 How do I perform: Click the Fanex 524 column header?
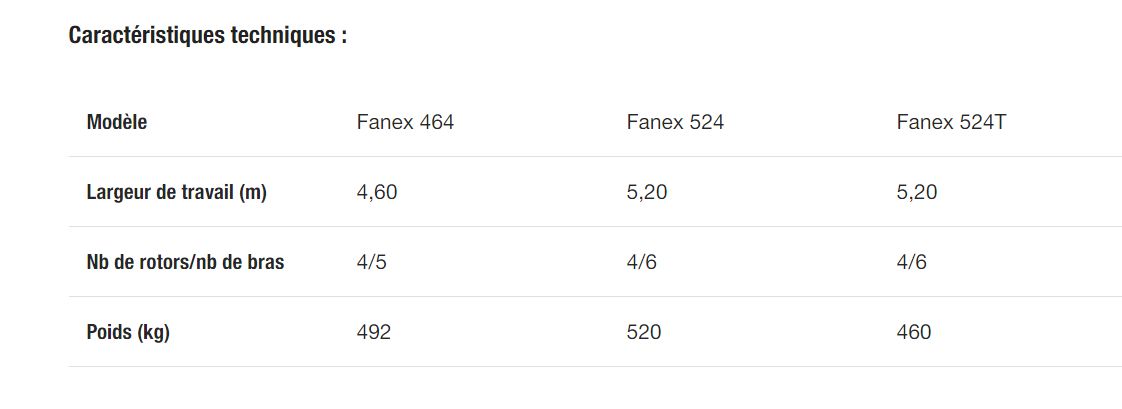click(675, 122)
